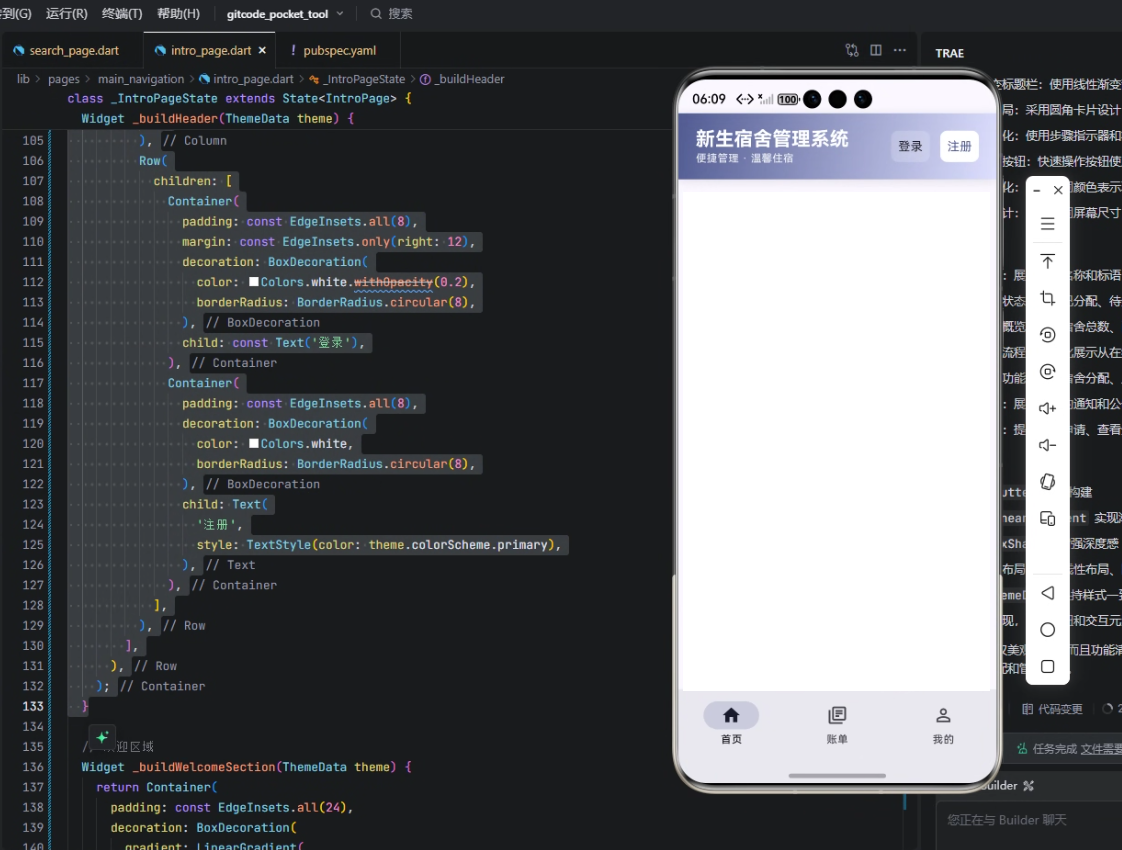Tap the 注册 button in the phone app
The image size is (1122, 850).
point(959,146)
